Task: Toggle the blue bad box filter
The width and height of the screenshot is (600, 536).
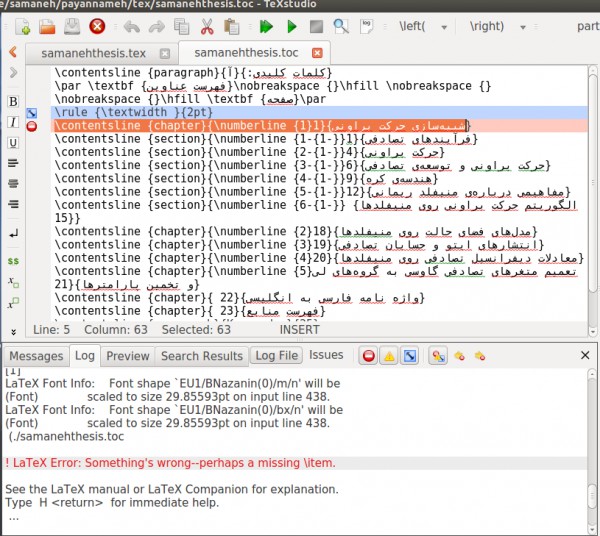Action: coord(410,356)
